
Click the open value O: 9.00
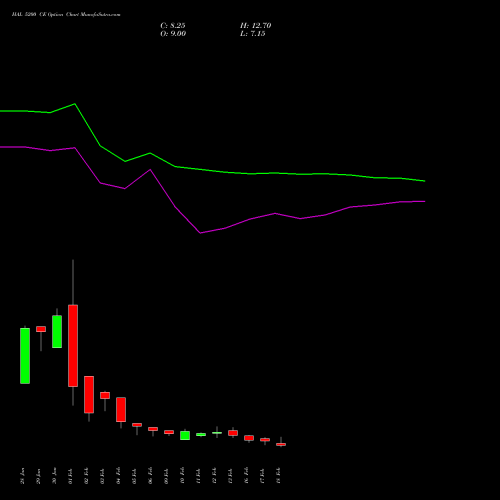[x=173, y=34]
